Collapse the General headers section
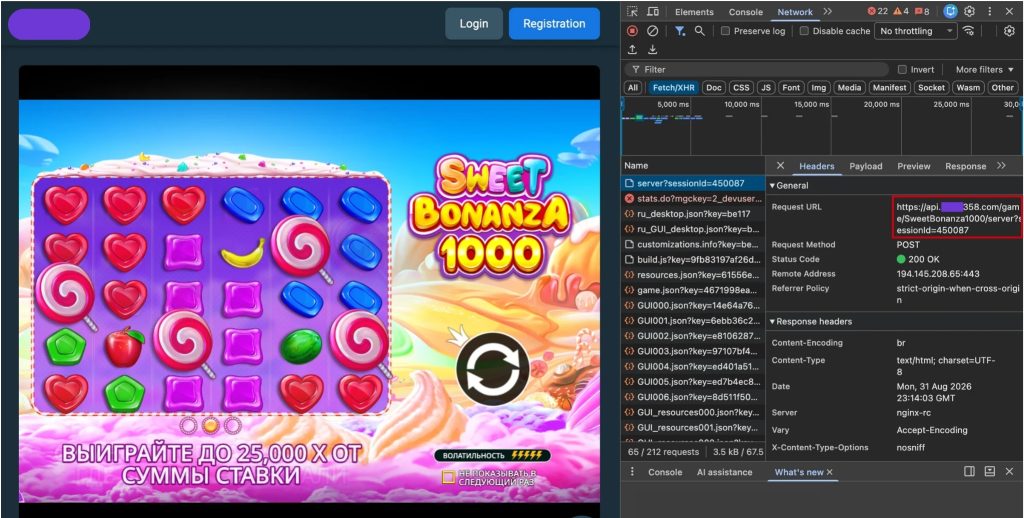The image size is (1024, 518). pyautogui.click(x=790, y=186)
